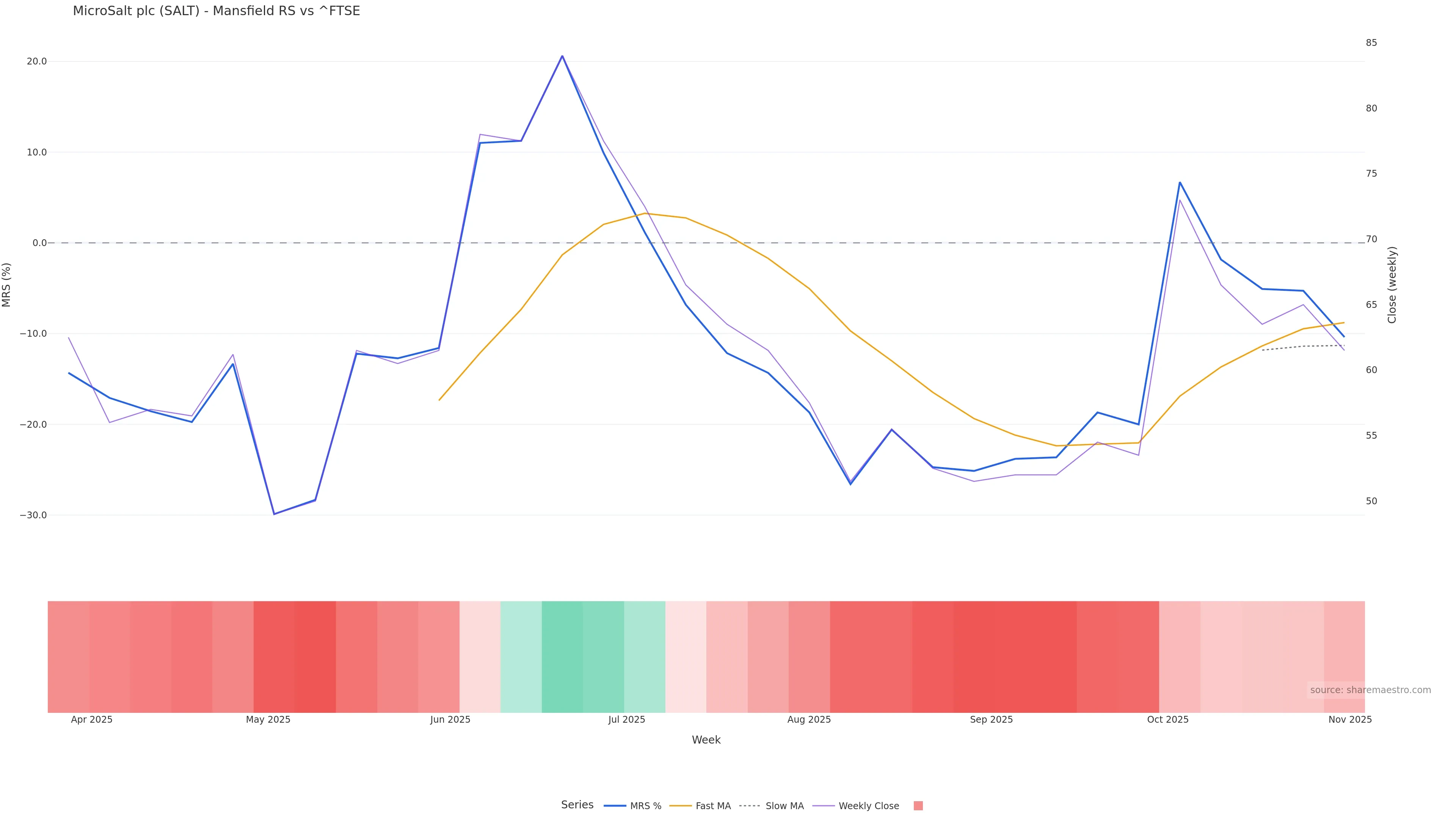Select the Jul 2025 x-axis label

tap(626, 720)
